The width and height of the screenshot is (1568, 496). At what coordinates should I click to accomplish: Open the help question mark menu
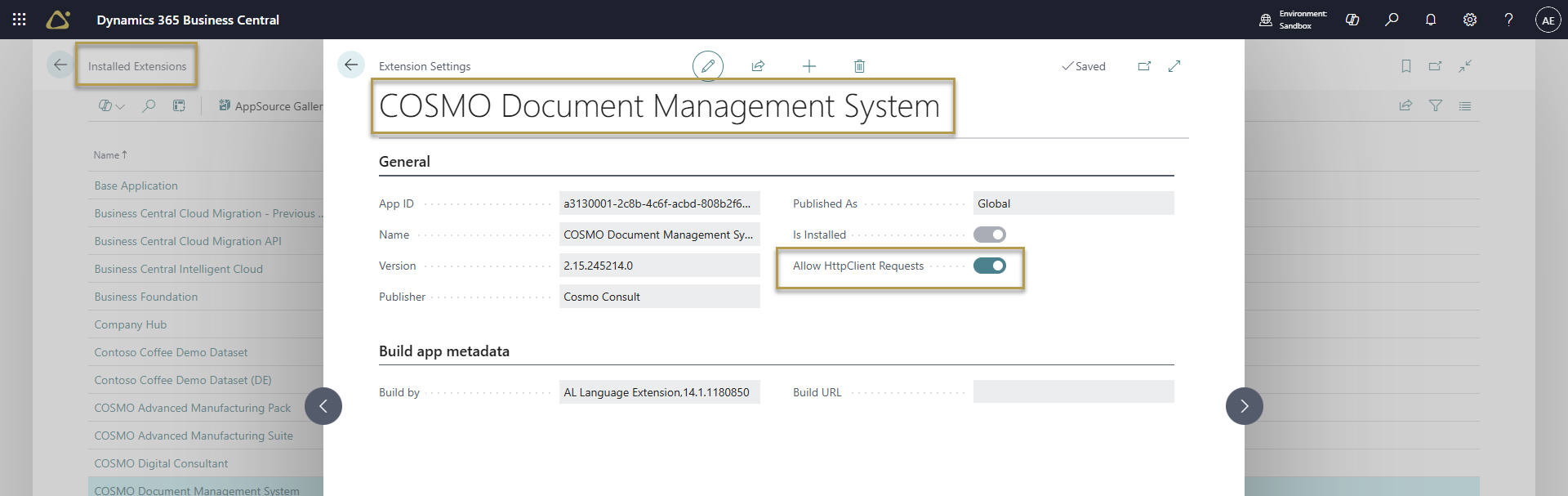tap(1508, 20)
